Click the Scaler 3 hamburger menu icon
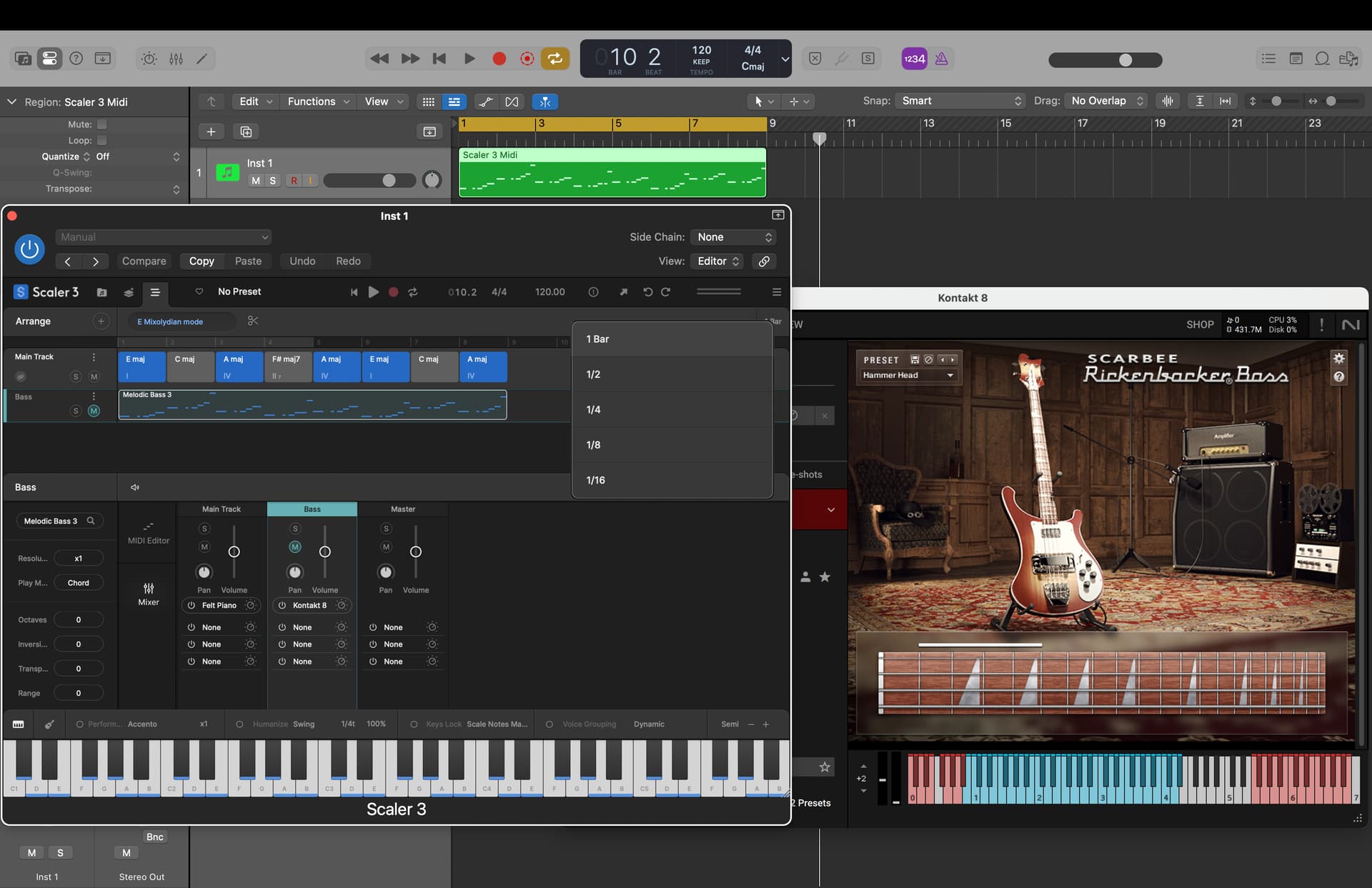Screen dimensions: 1372x888 (x=777, y=291)
